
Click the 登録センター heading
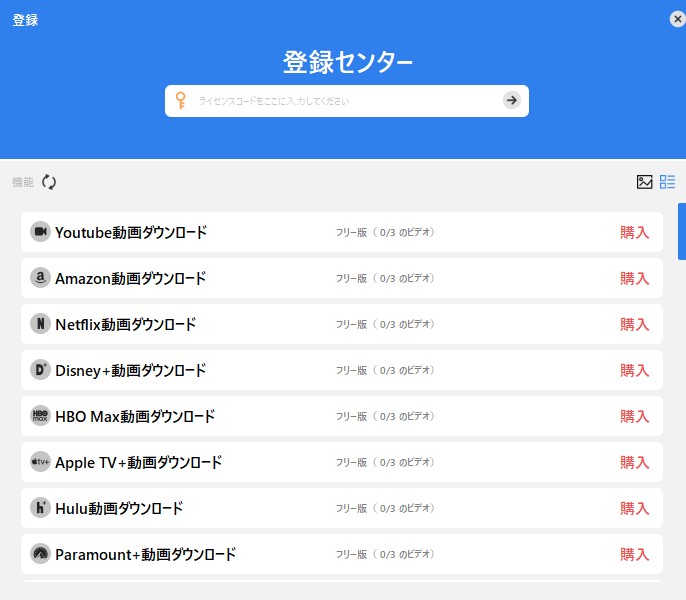[x=347, y=62]
